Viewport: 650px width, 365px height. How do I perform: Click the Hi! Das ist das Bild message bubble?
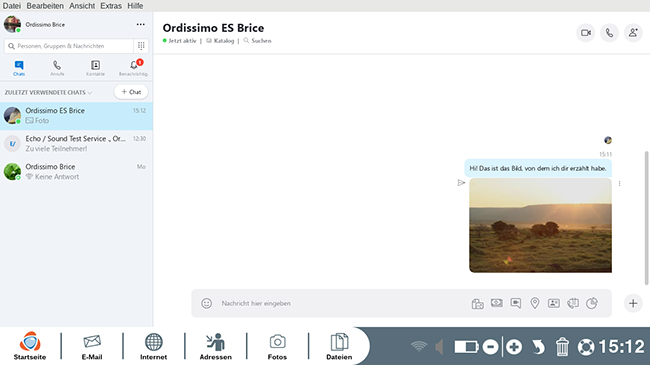[538, 168]
